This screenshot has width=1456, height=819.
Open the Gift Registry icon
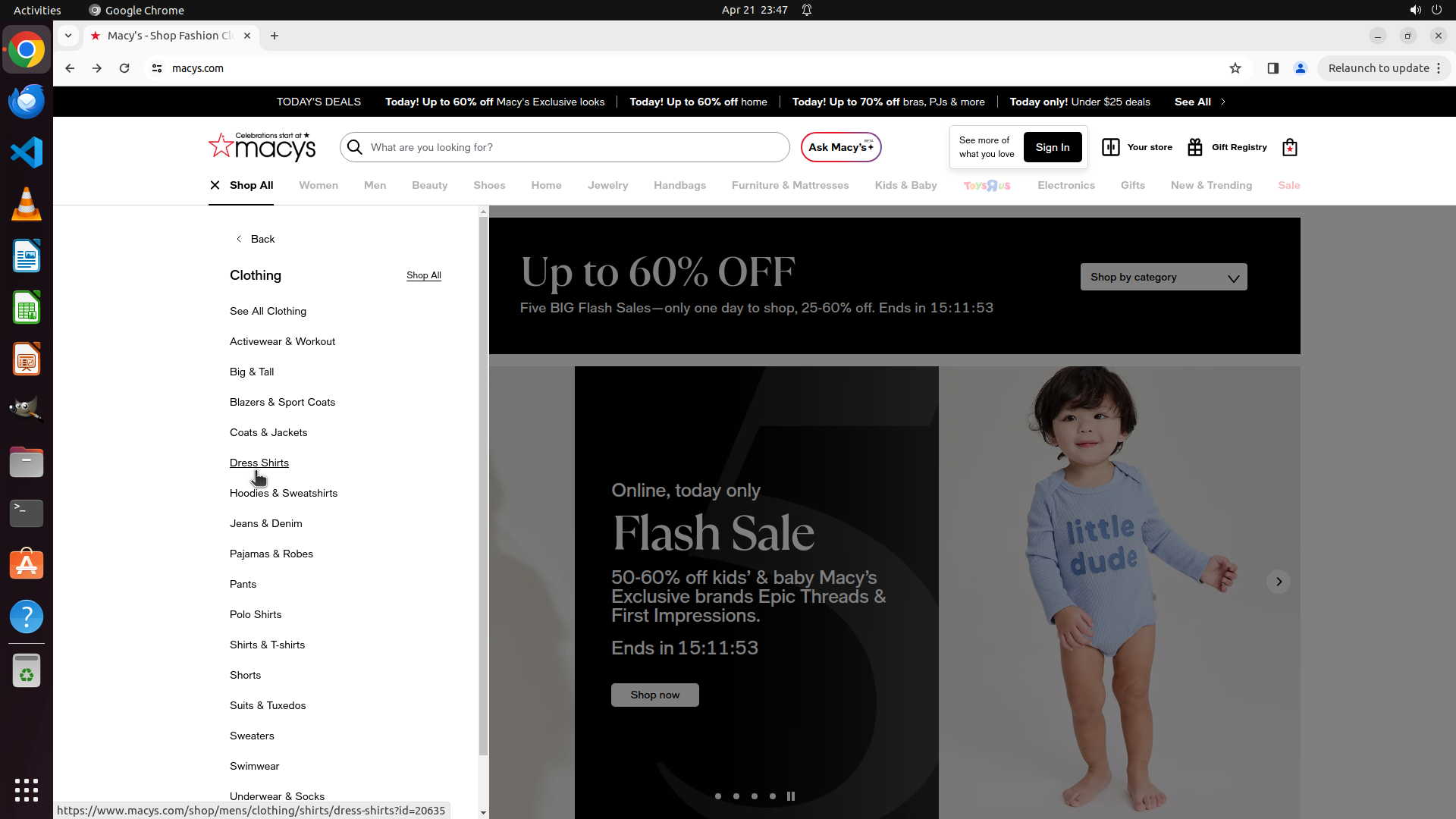(x=1195, y=147)
